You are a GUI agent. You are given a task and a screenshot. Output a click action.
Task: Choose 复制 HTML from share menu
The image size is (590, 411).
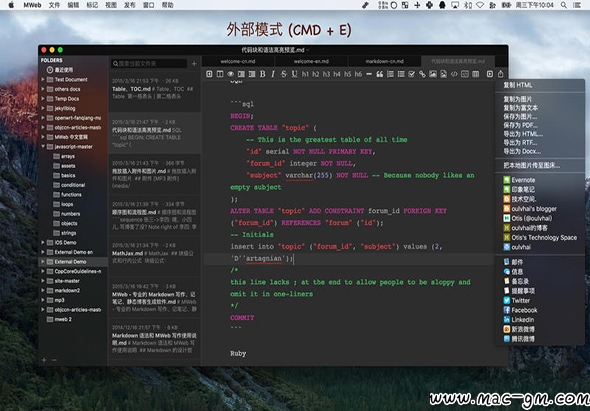pos(540,85)
